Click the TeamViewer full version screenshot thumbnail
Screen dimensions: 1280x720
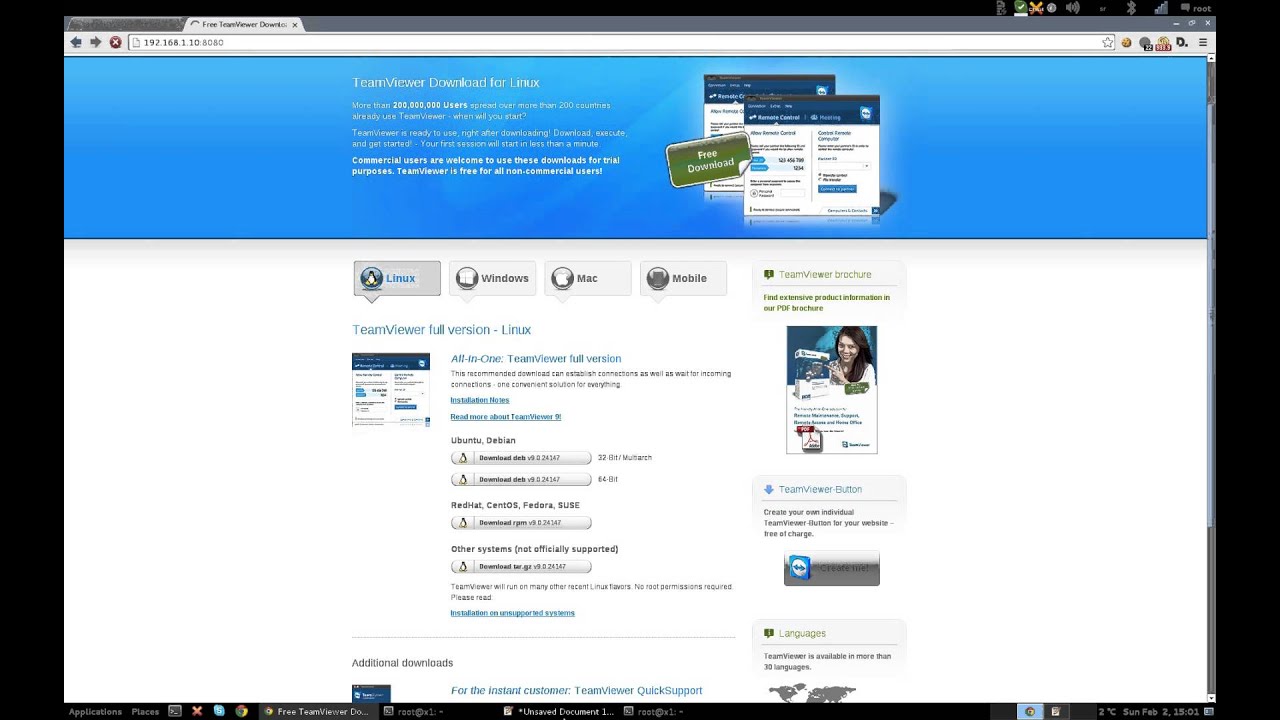click(x=391, y=390)
